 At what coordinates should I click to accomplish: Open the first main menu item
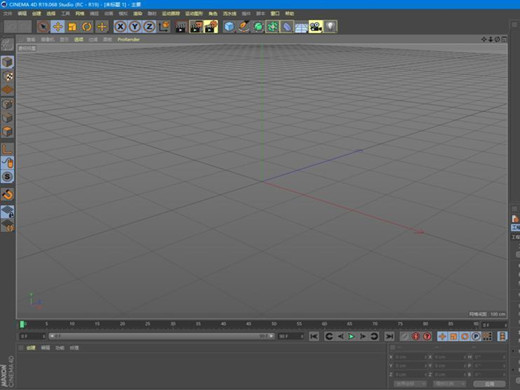point(7,13)
